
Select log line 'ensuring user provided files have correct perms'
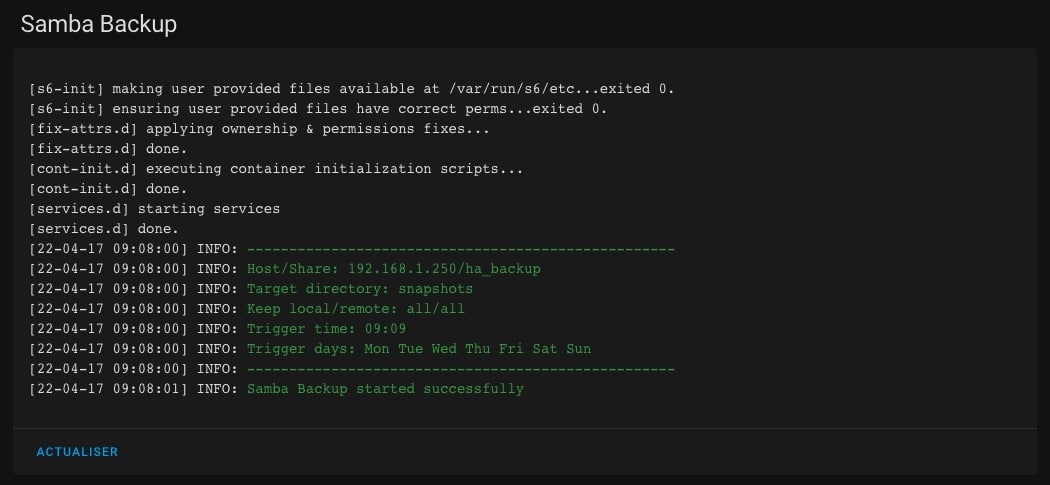(318, 109)
